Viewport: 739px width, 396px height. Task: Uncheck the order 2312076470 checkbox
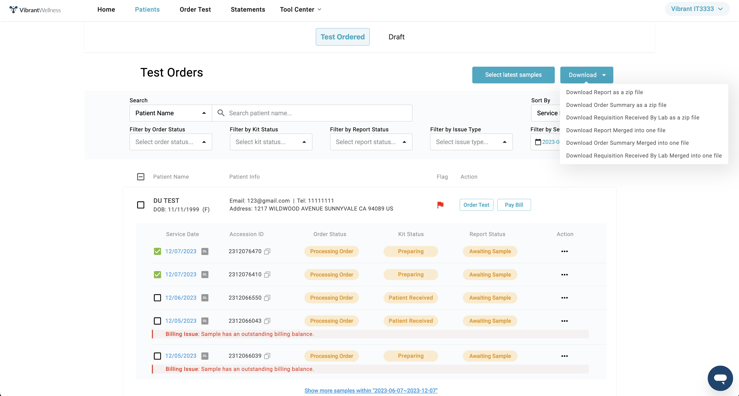click(157, 252)
